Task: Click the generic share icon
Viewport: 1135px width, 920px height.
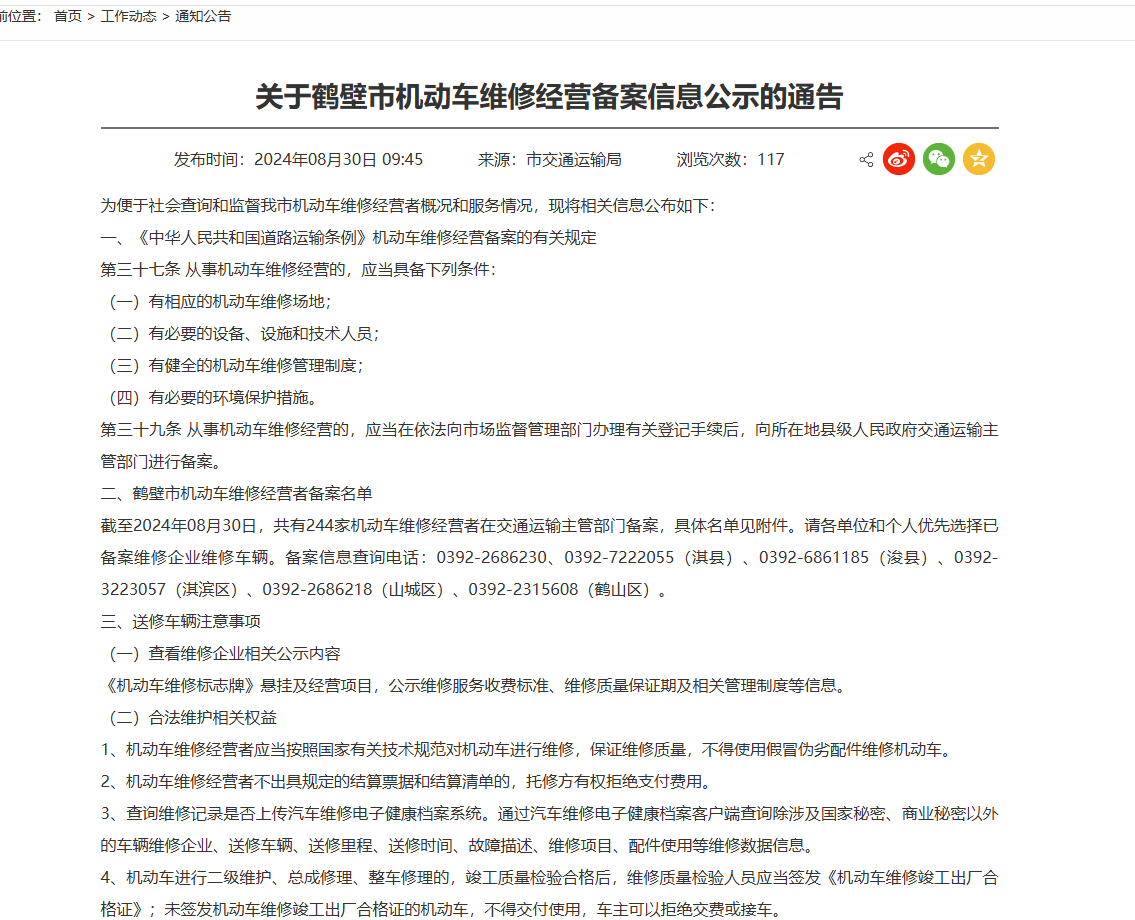Action: (x=866, y=160)
